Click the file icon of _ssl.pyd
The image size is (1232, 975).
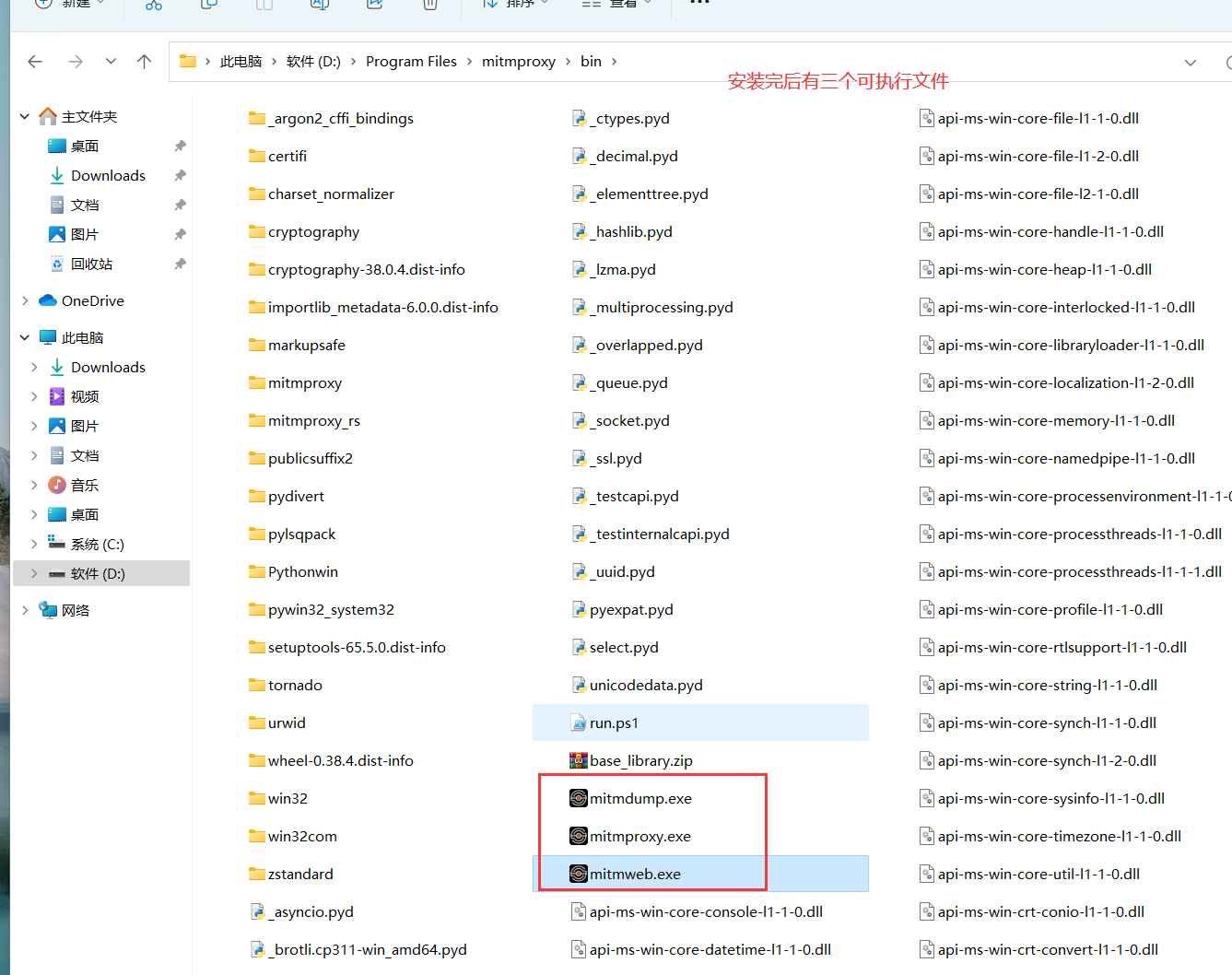click(x=580, y=458)
